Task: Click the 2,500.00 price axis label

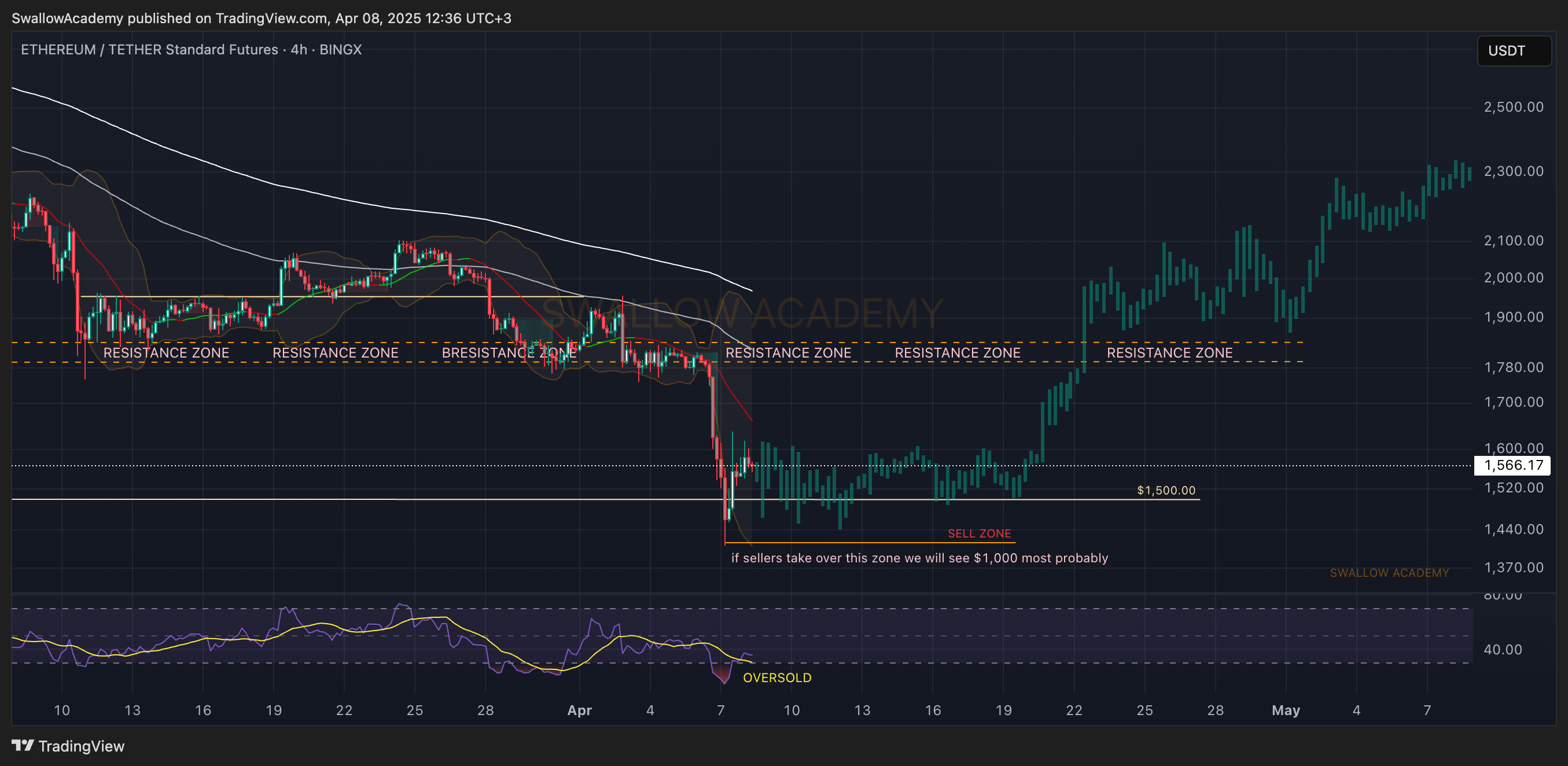Action: point(1513,107)
